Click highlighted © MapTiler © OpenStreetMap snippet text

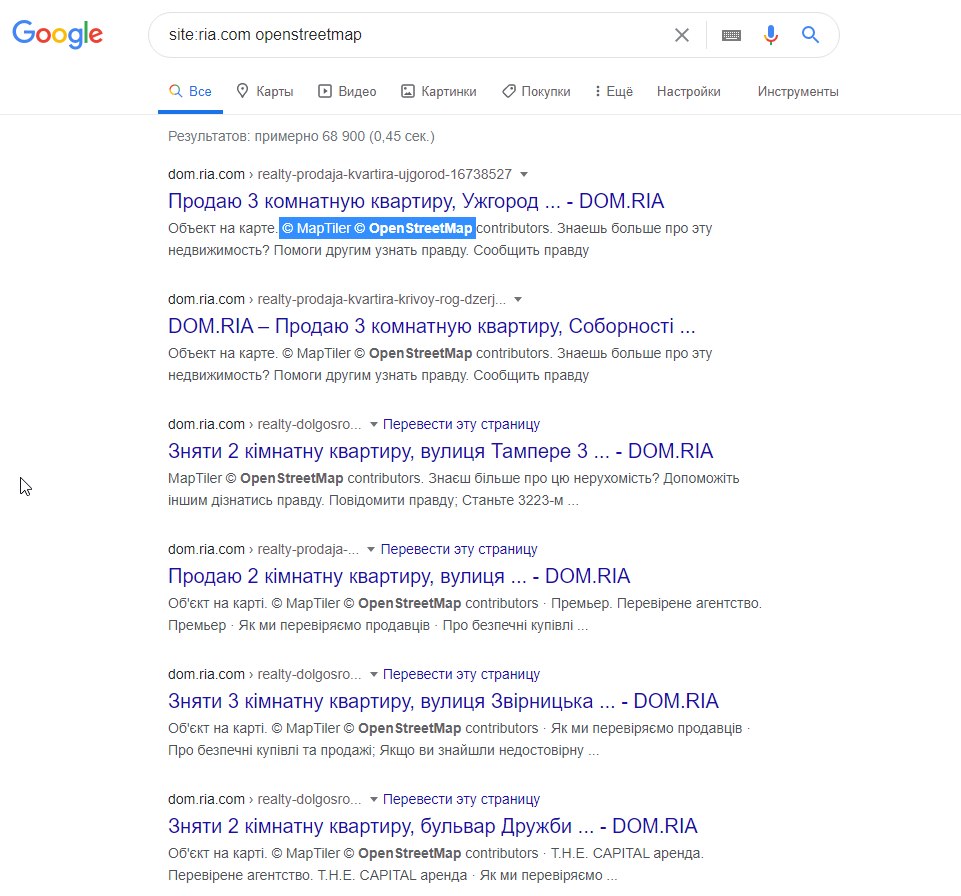click(x=377, y=228)
